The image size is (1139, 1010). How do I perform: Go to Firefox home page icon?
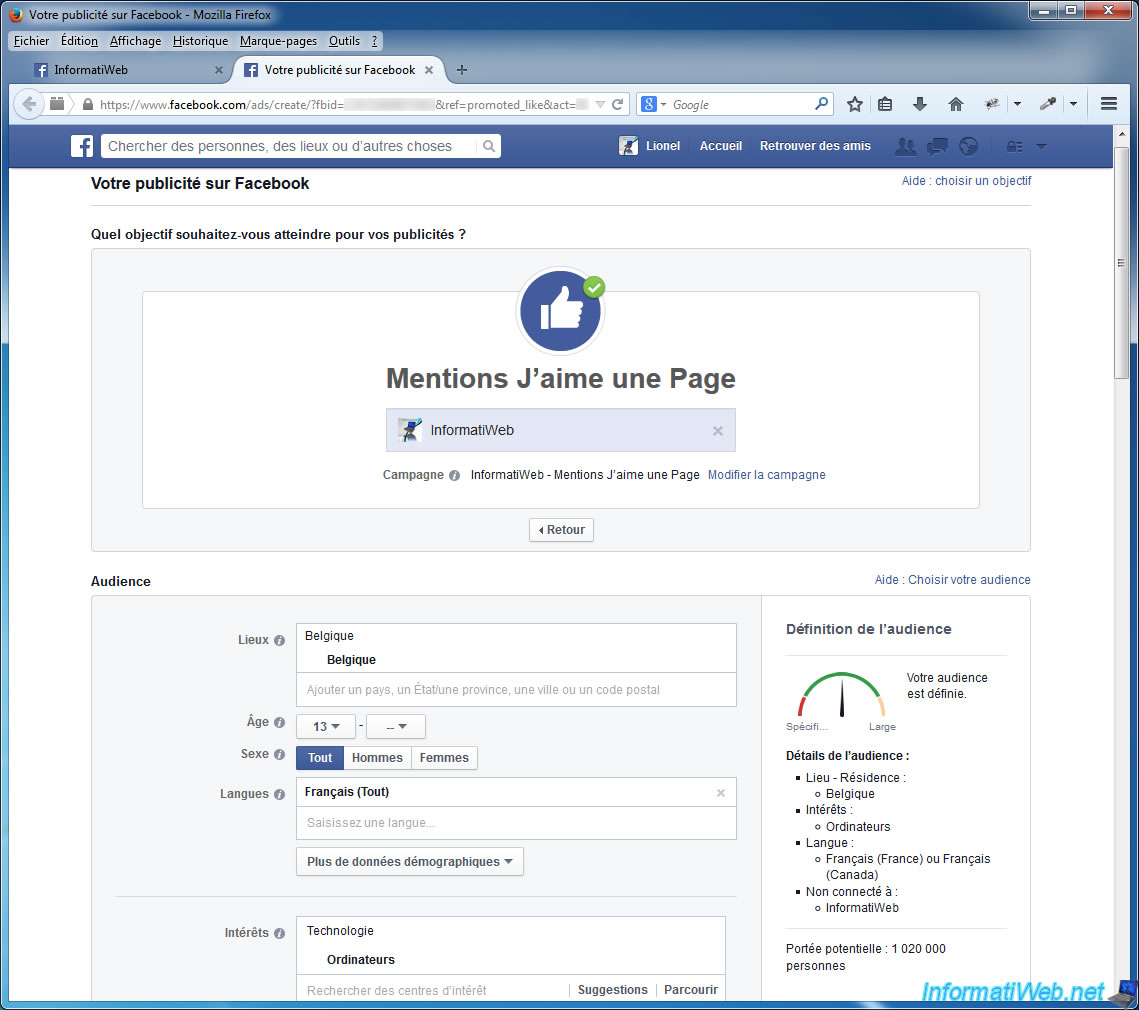pos(956,105)
